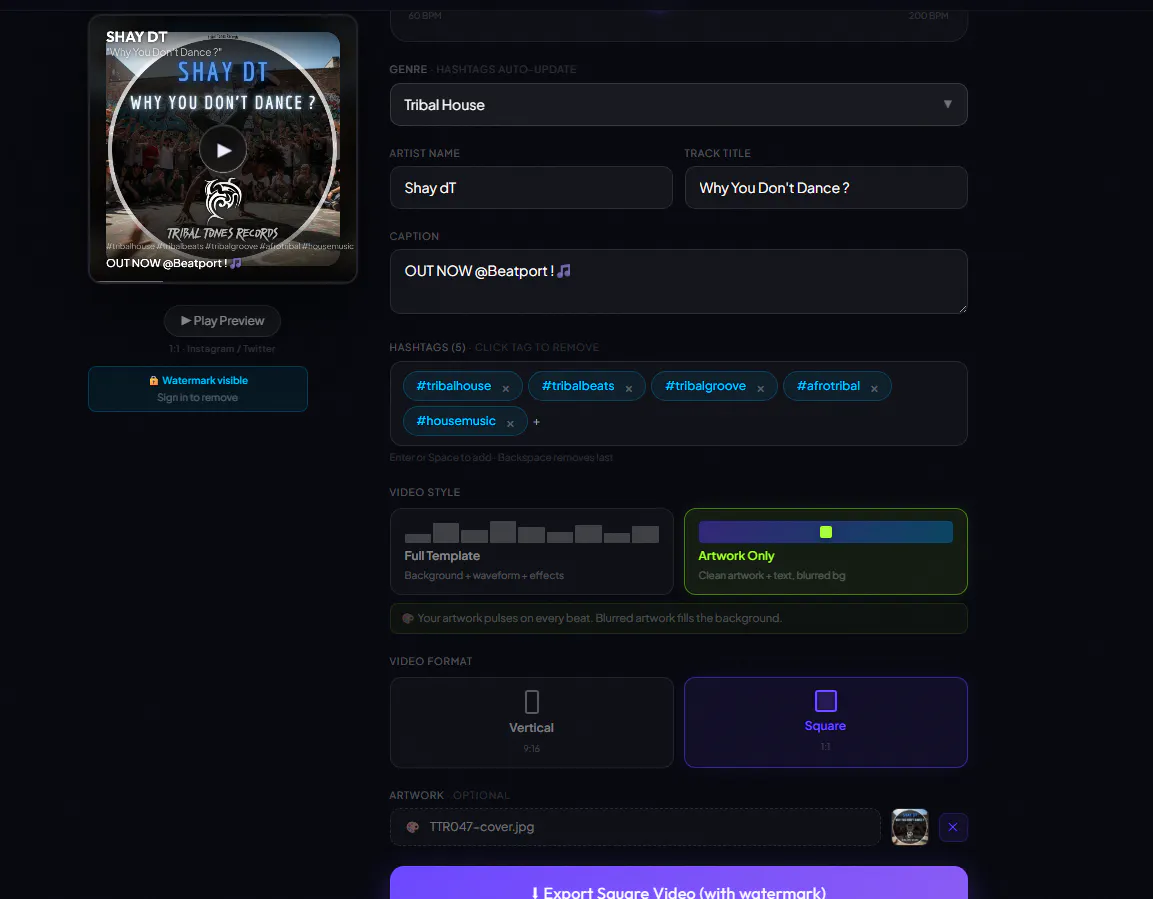
Task: Remove the #tribalhouse hashtag via its x
Action: click(506, 389)
